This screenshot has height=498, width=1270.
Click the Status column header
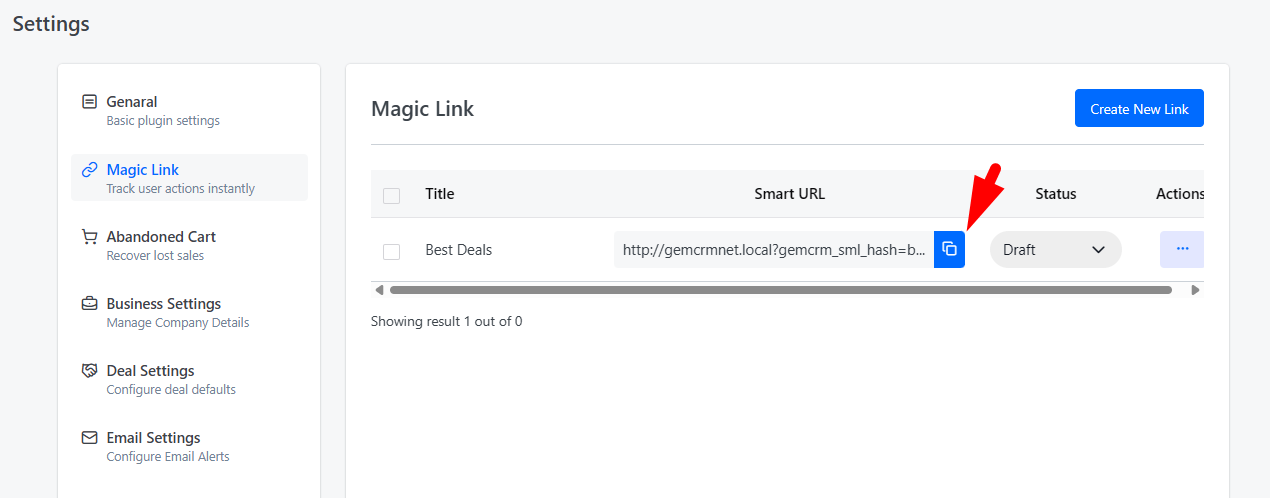(1056, 194)
